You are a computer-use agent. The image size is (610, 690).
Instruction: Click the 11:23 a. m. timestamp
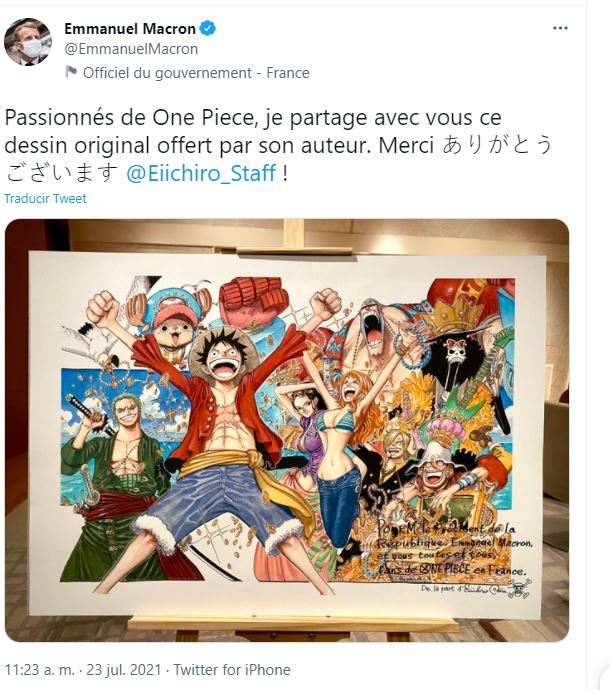tap(40, 670)
